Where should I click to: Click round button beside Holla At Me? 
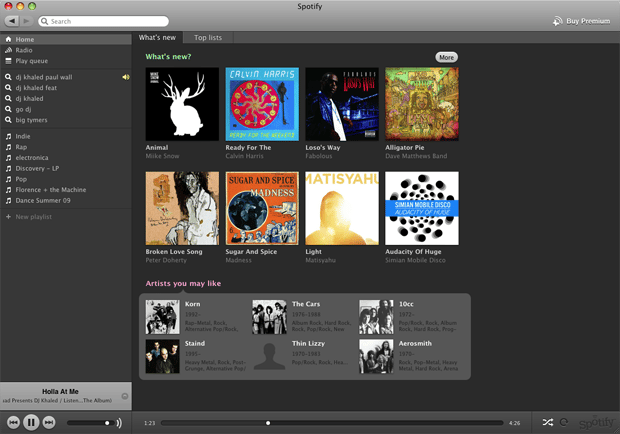[125, 396]
